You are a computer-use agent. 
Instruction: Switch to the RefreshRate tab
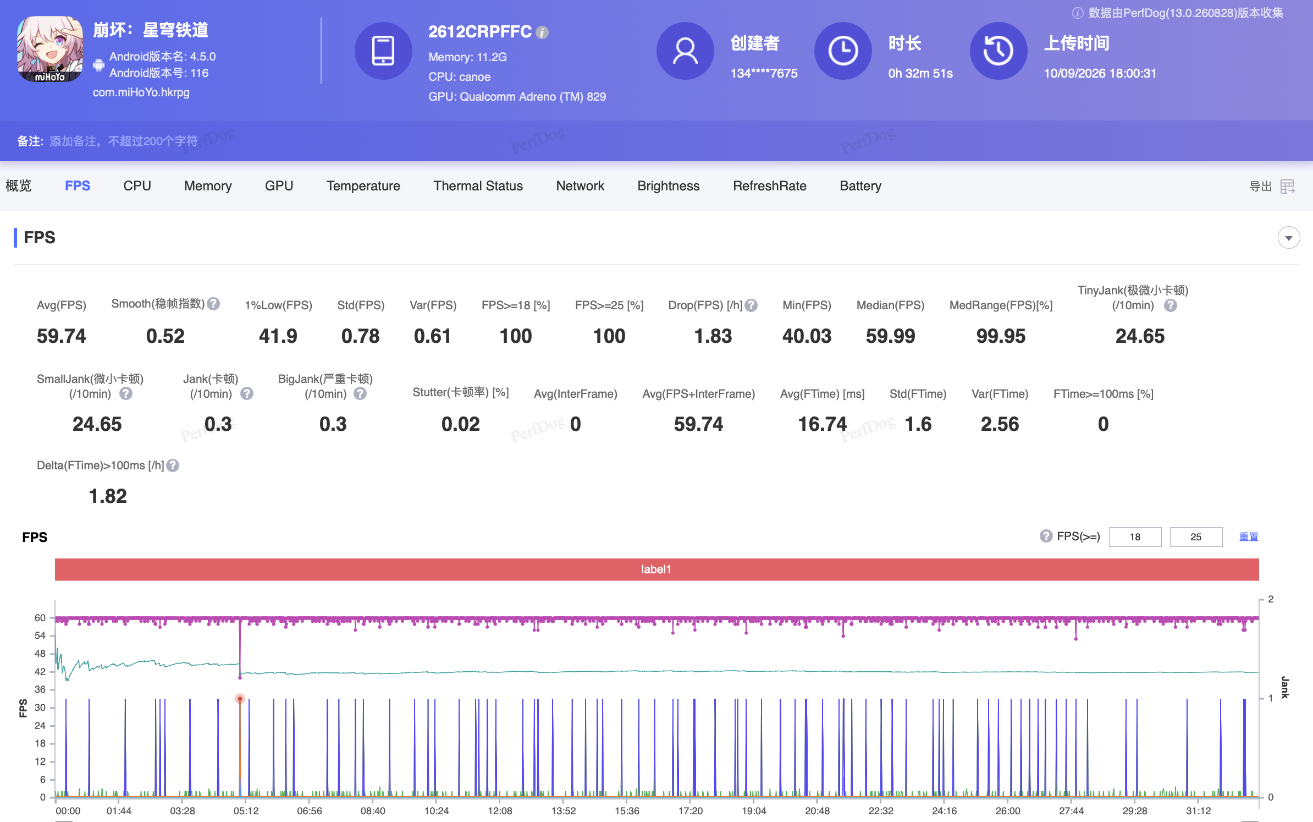click(769, 186)
